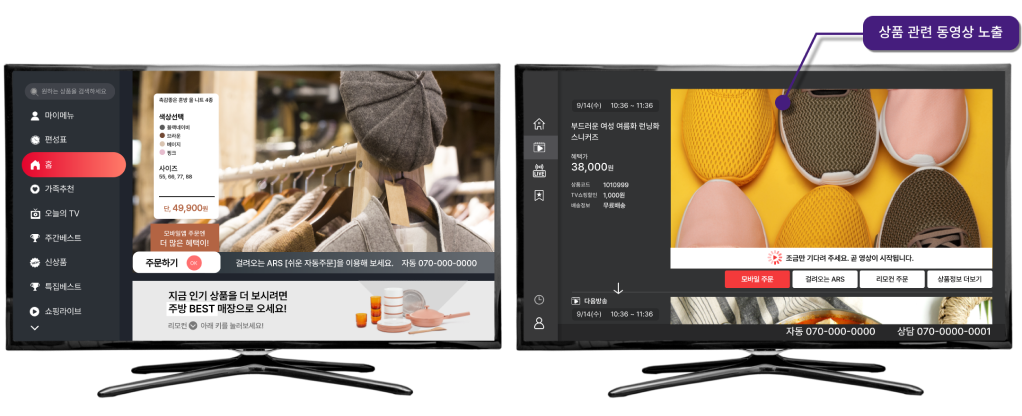Open 주간베스트 trophy menu entry
Viewport: 1022px width, 416px height.
coord(56,238)
